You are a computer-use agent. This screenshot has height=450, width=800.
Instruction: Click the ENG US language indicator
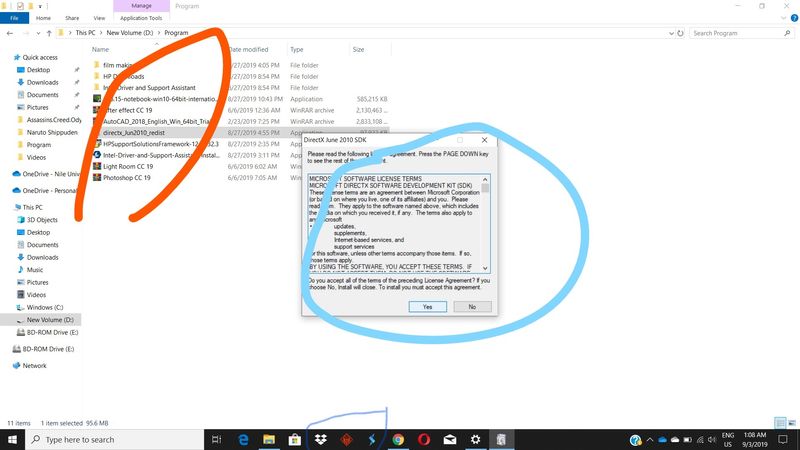tap(728, 439)
